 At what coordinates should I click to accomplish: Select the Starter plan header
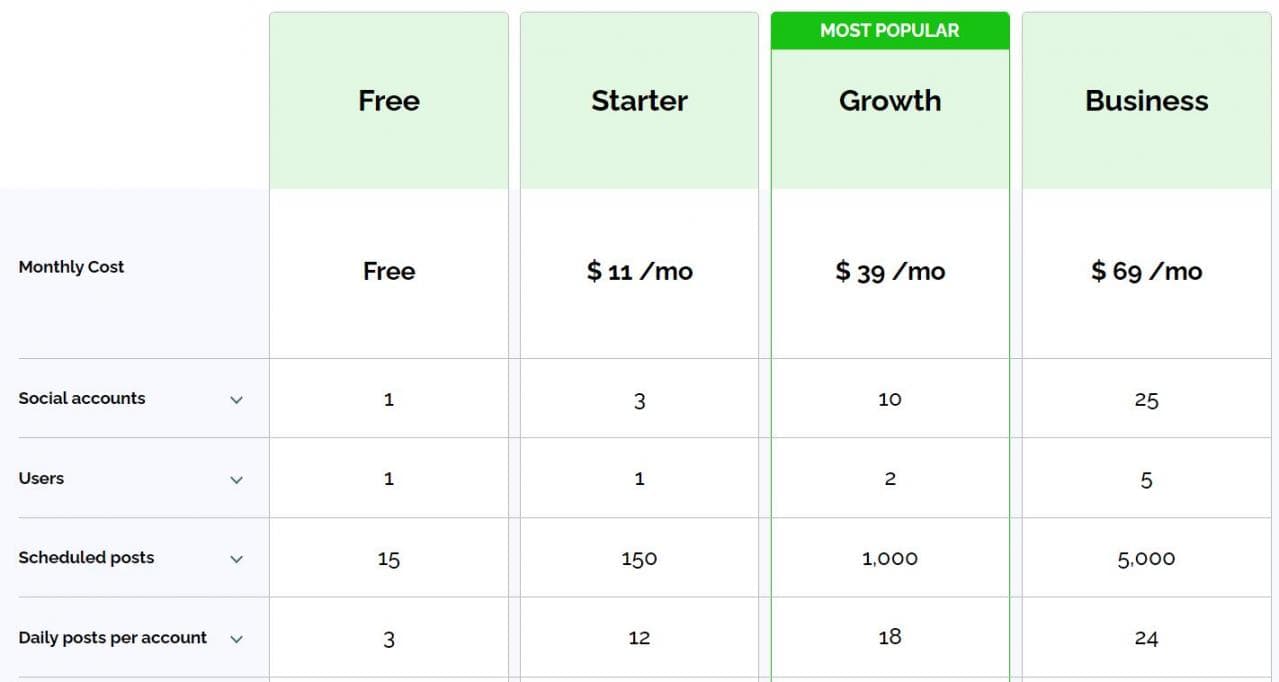(639, 101)
